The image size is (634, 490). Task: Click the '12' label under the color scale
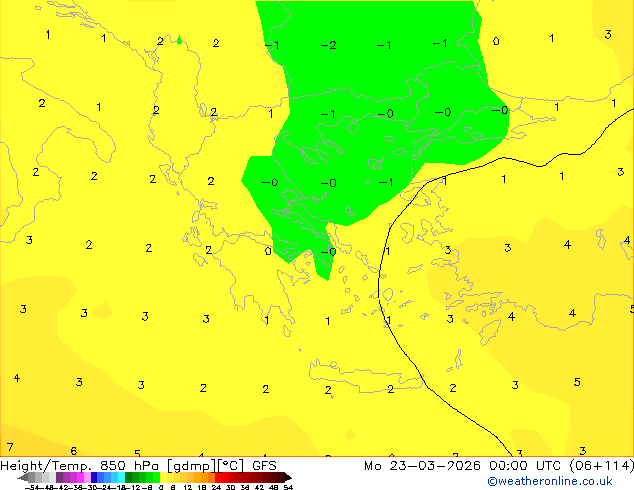(x=188, y=487)
